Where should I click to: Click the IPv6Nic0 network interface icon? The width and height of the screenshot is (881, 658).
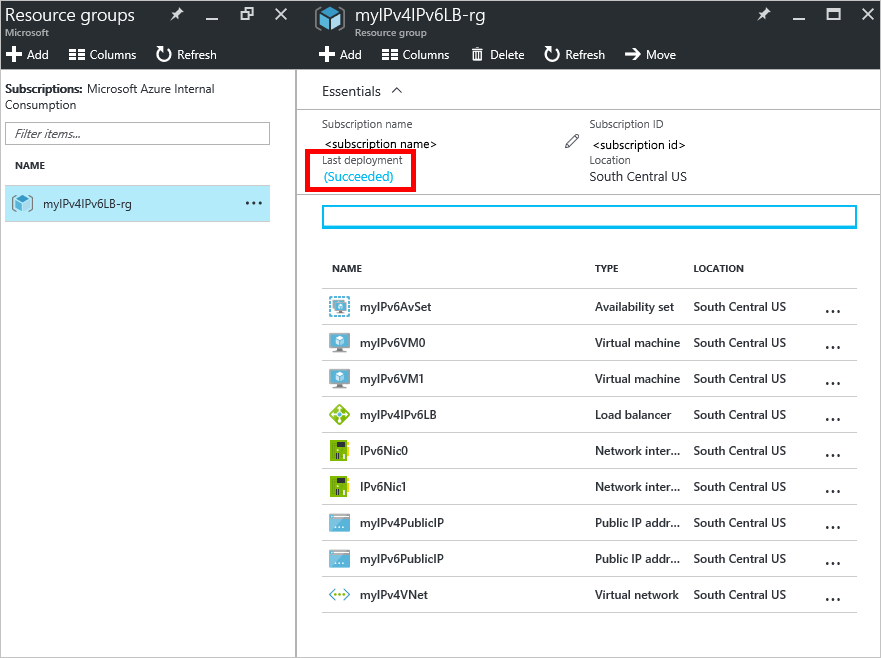[339, 451]
